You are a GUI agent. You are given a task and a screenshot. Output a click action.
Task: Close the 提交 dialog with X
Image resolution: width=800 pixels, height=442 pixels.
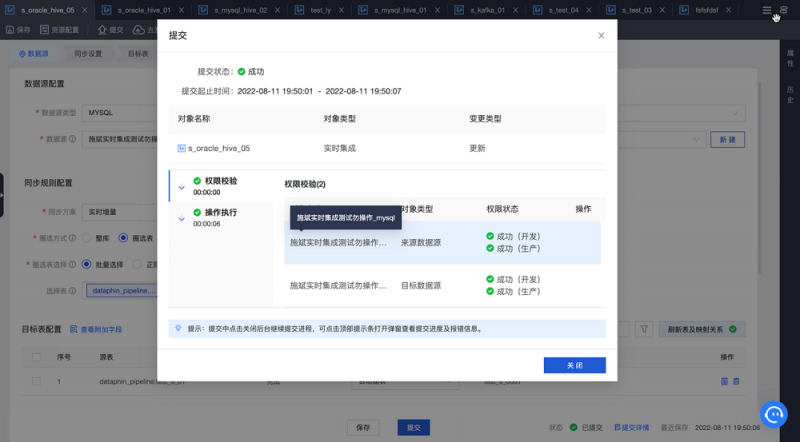click(x=601, y=35)
